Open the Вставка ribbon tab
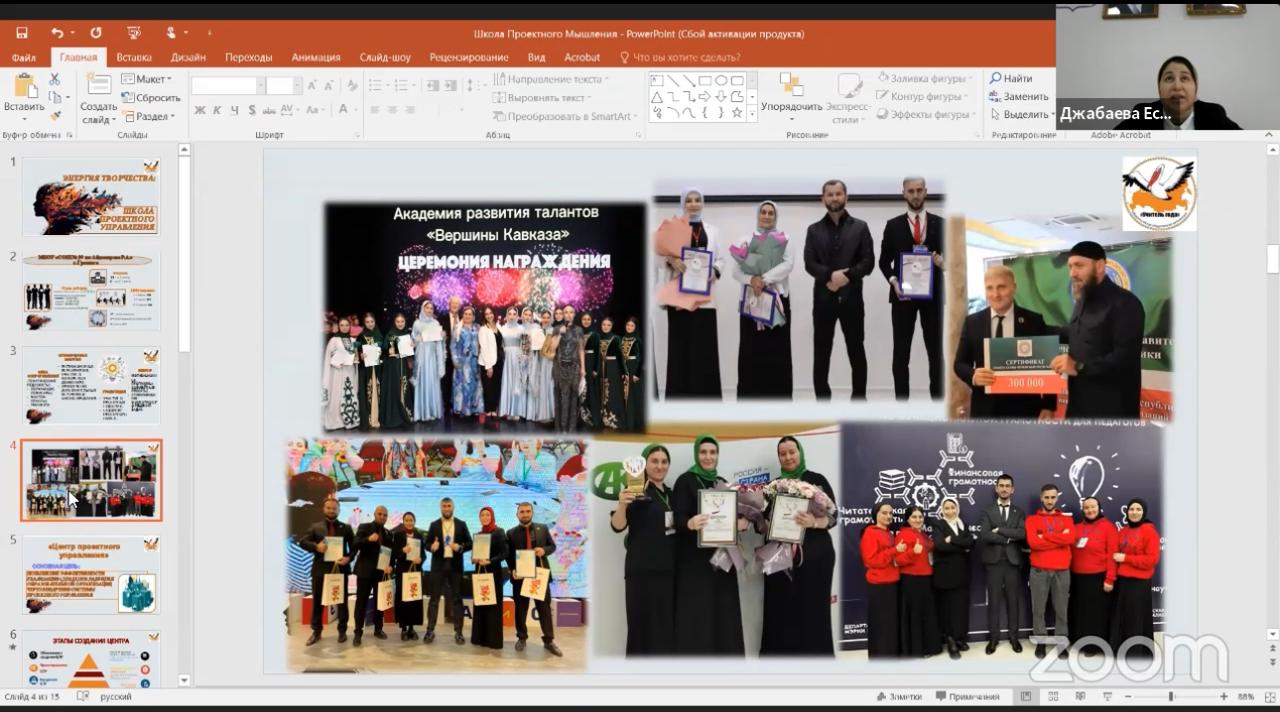 [134, 57]
